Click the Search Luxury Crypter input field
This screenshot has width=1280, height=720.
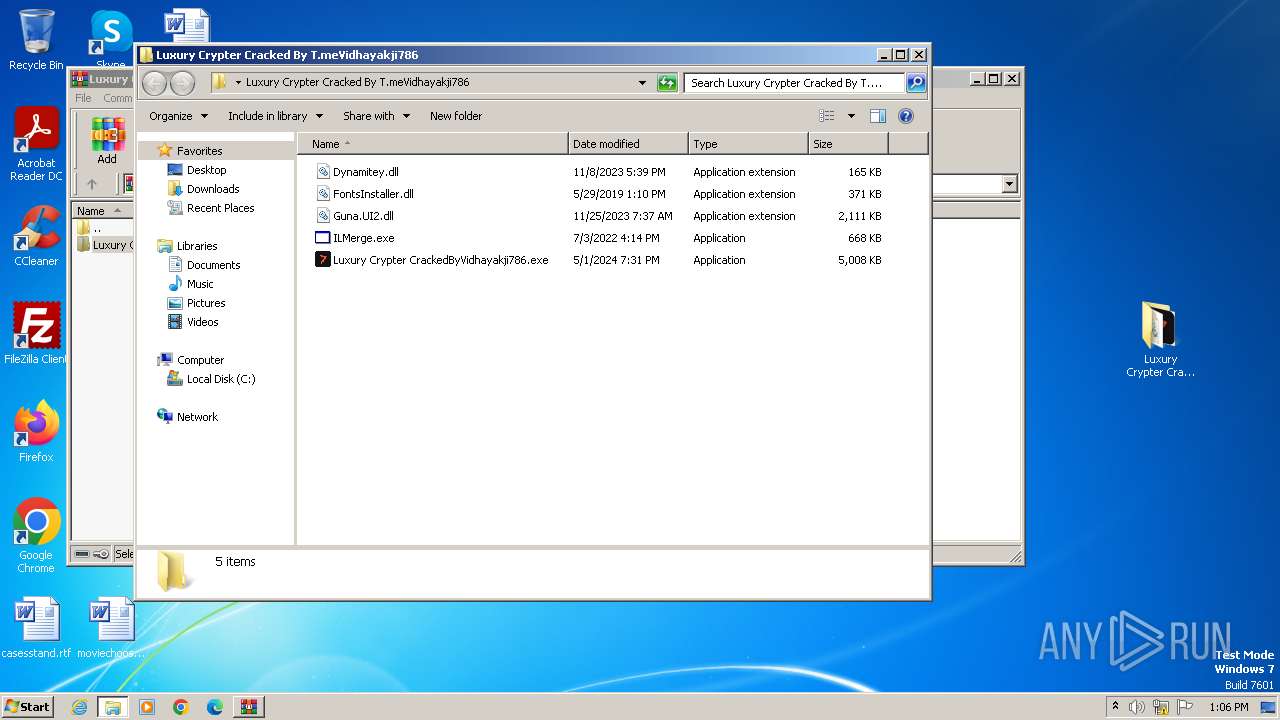click(795, 83)
